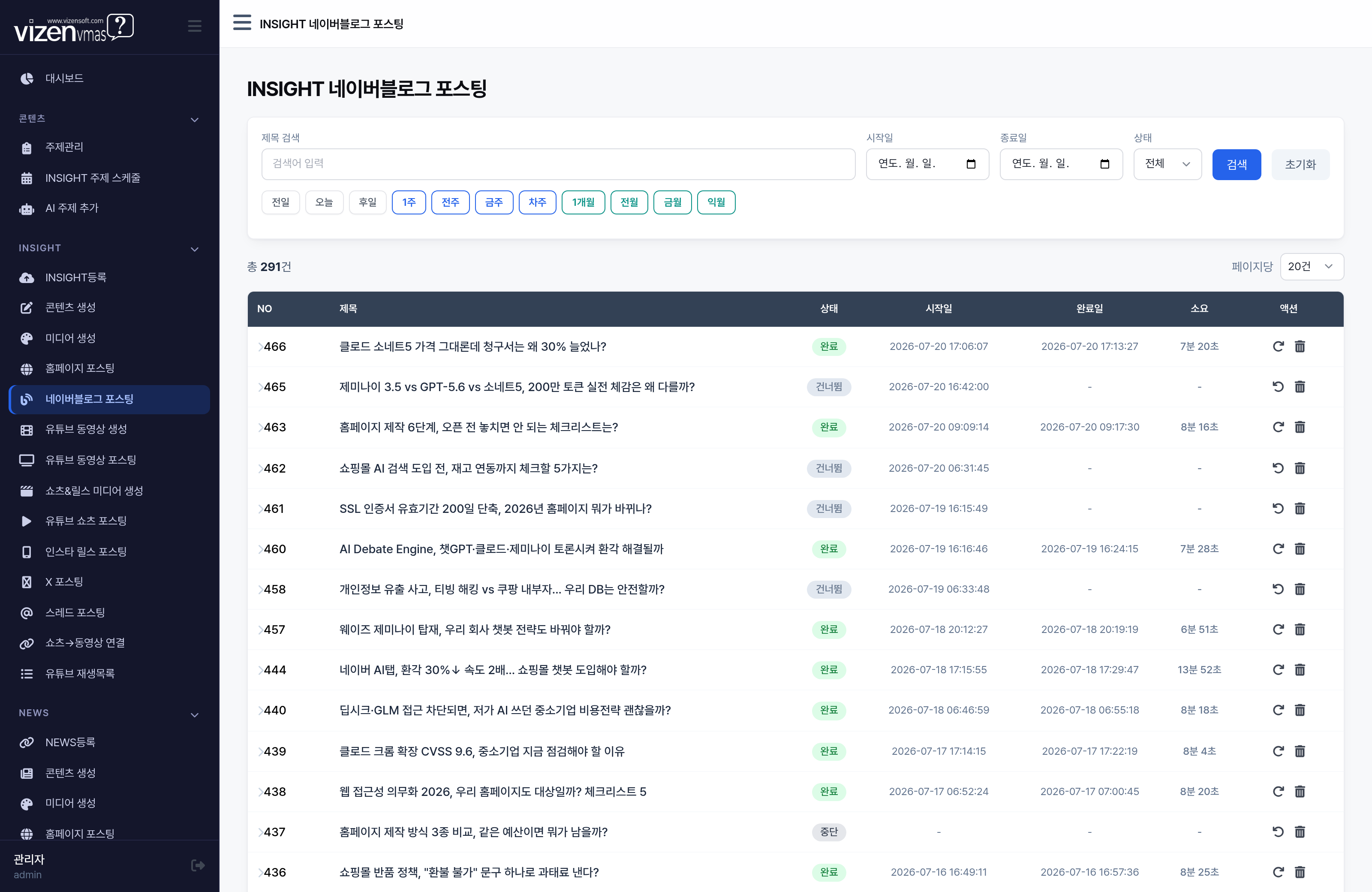The image size is (1372, 892).
Task: Click the 중단 status badge on row 437
Action: click(x=829, y=832)
